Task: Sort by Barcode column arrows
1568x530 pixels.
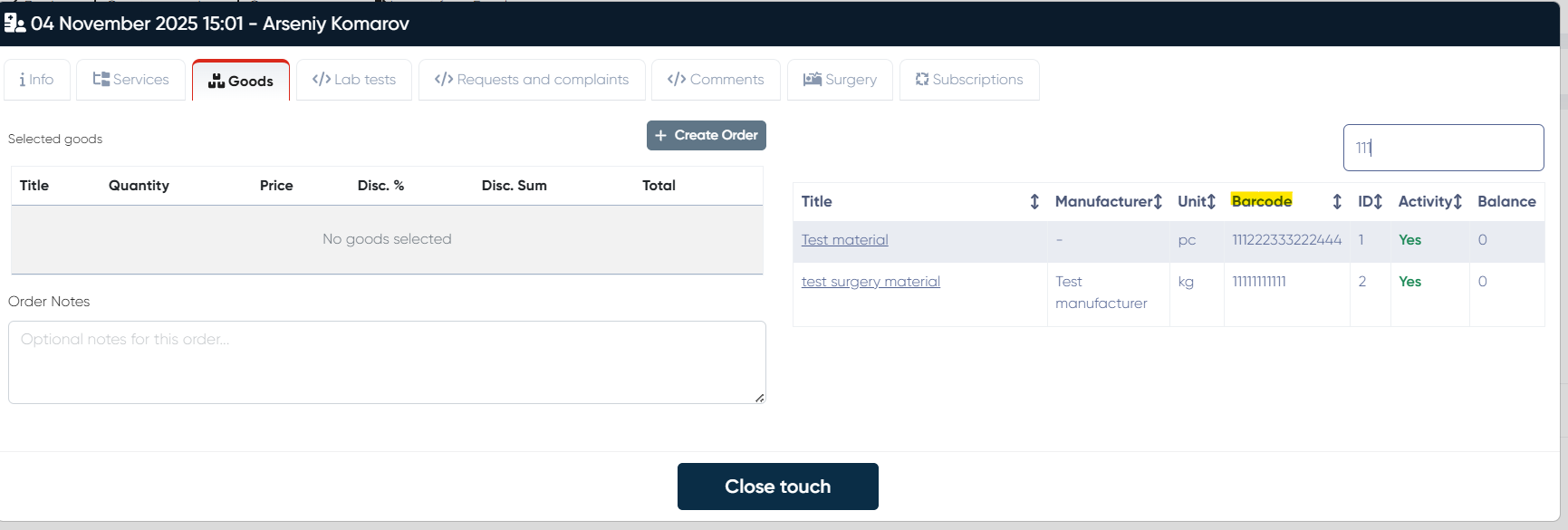Action: pos(1337,202)
